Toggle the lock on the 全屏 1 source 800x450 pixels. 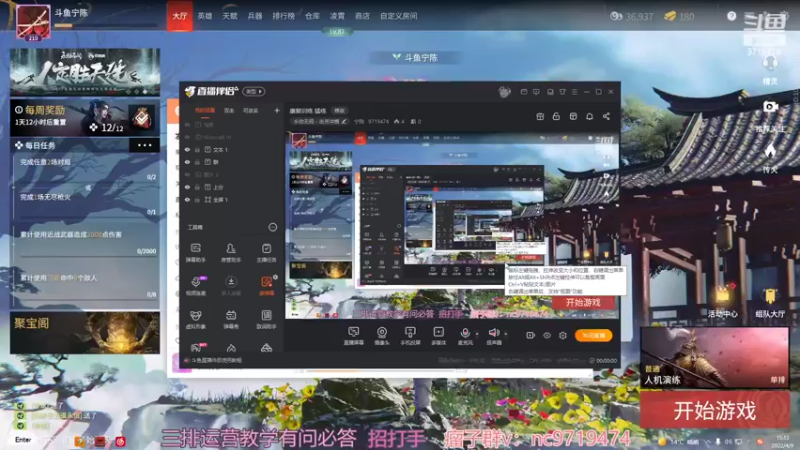197,199
